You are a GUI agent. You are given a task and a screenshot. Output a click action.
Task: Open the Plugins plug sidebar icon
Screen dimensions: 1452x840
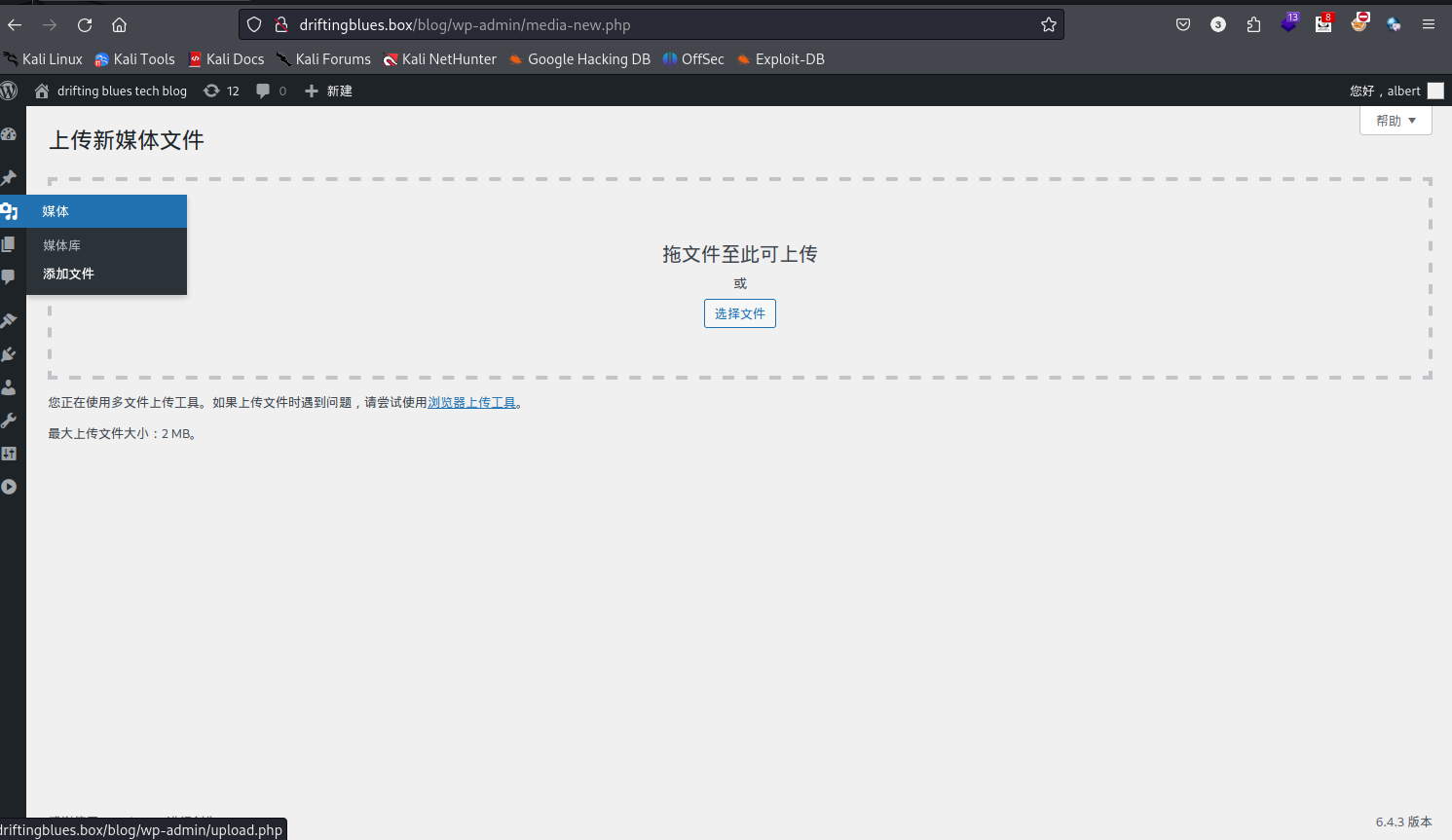(x=9, y=354)
